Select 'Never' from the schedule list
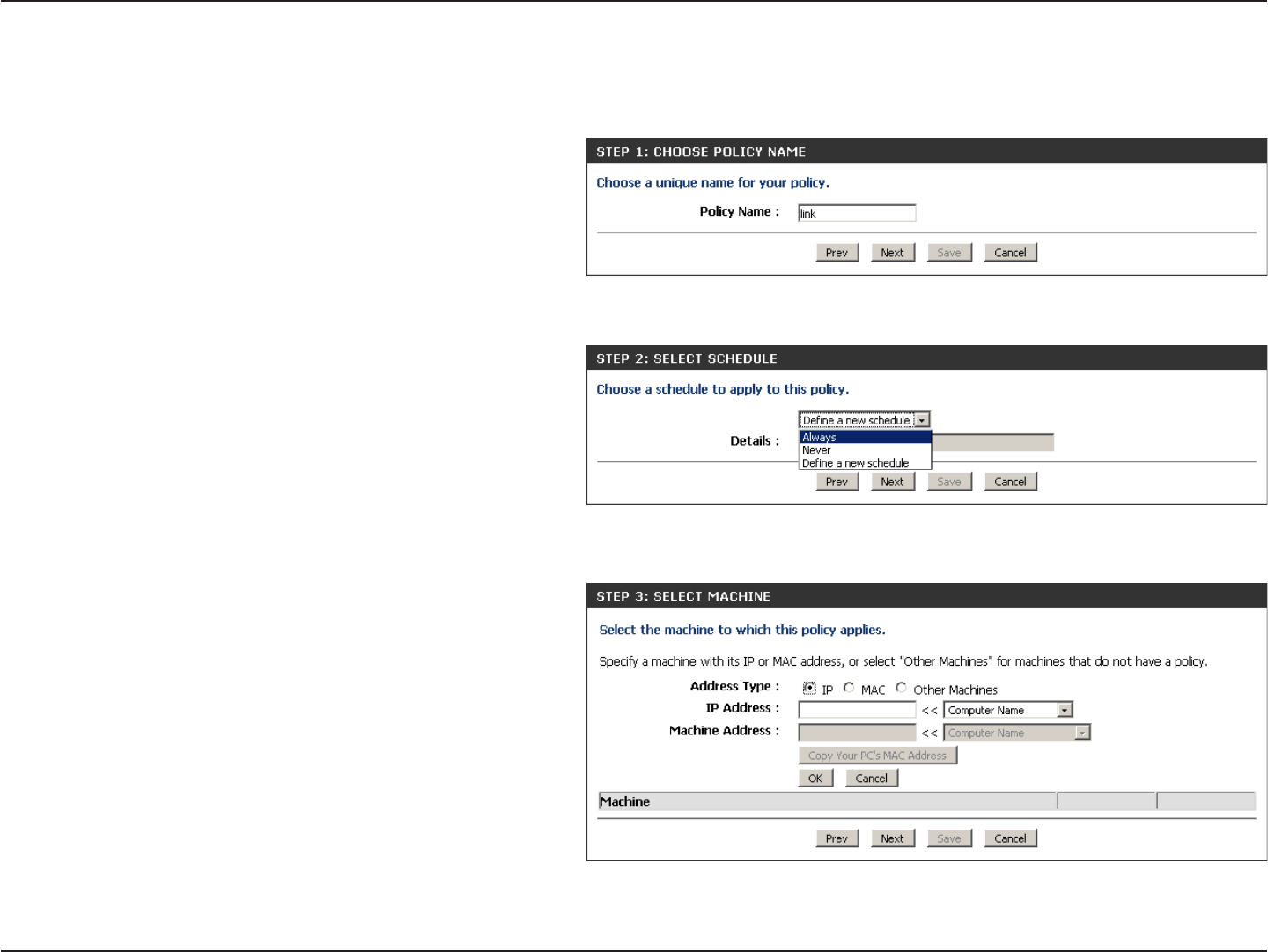This screenshot has width=1268, height=952. pos(865,450)
